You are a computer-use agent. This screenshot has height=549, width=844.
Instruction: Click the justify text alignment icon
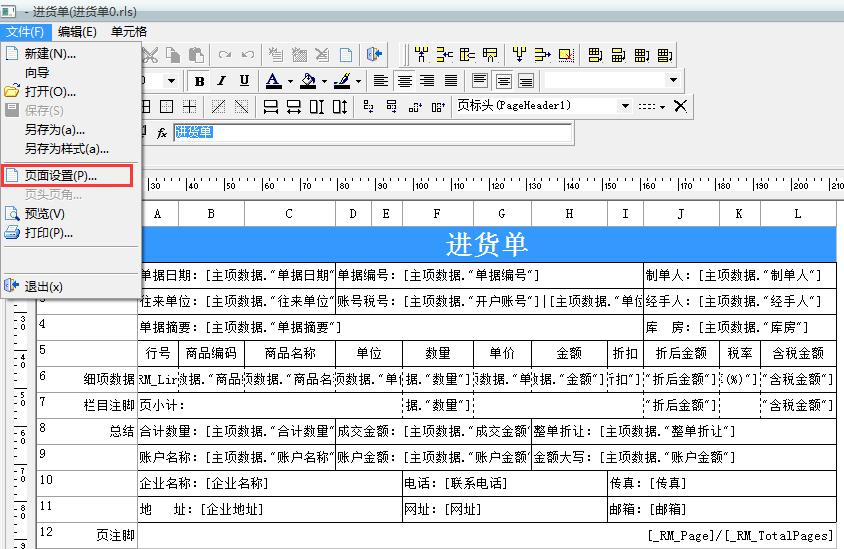click(451, 81)
